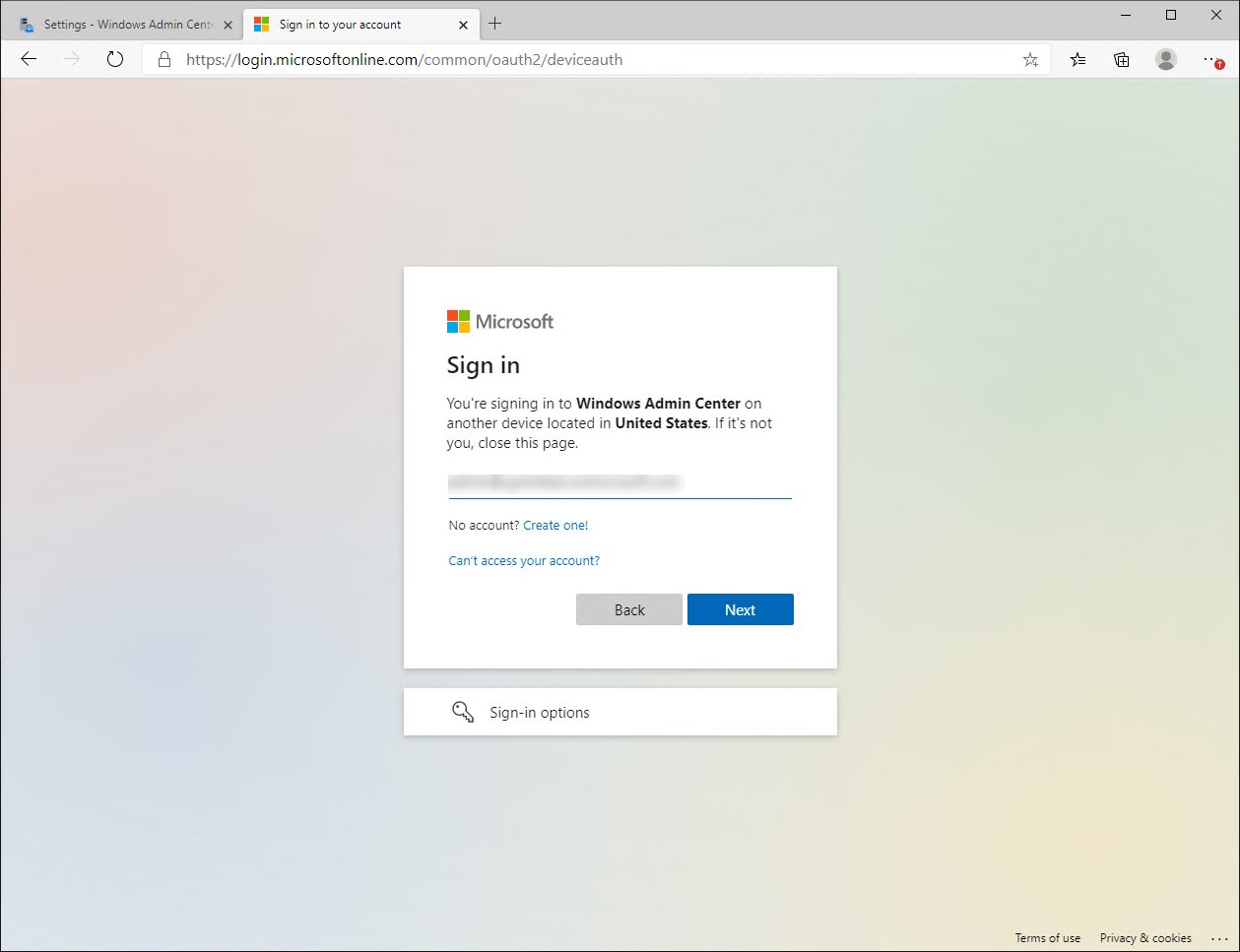Screen dimensions: 1240x952
Task: Close the Sign in to your account tab
Action: tap(463, 24)
